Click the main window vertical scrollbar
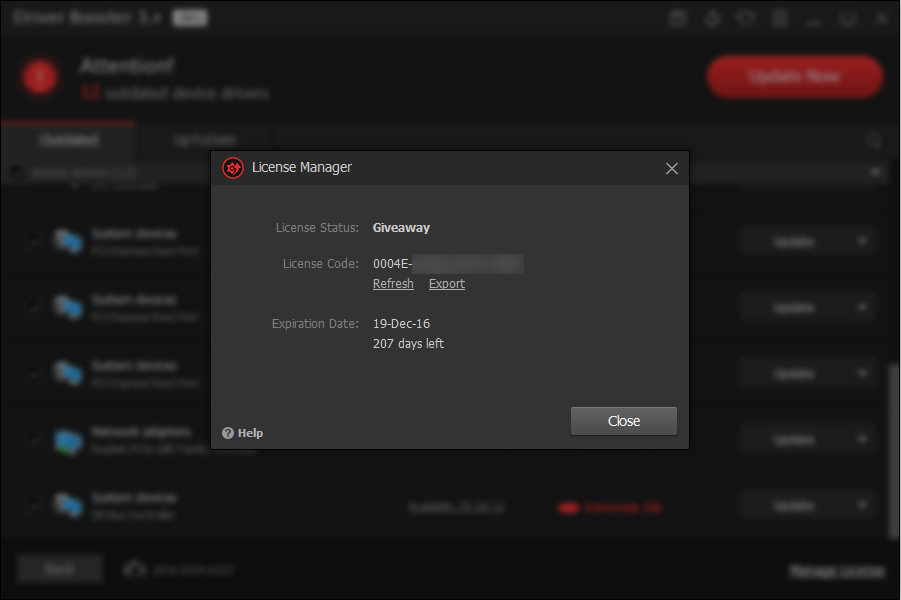The height and width of the screenshot is (600, 901). click(894, 451)
